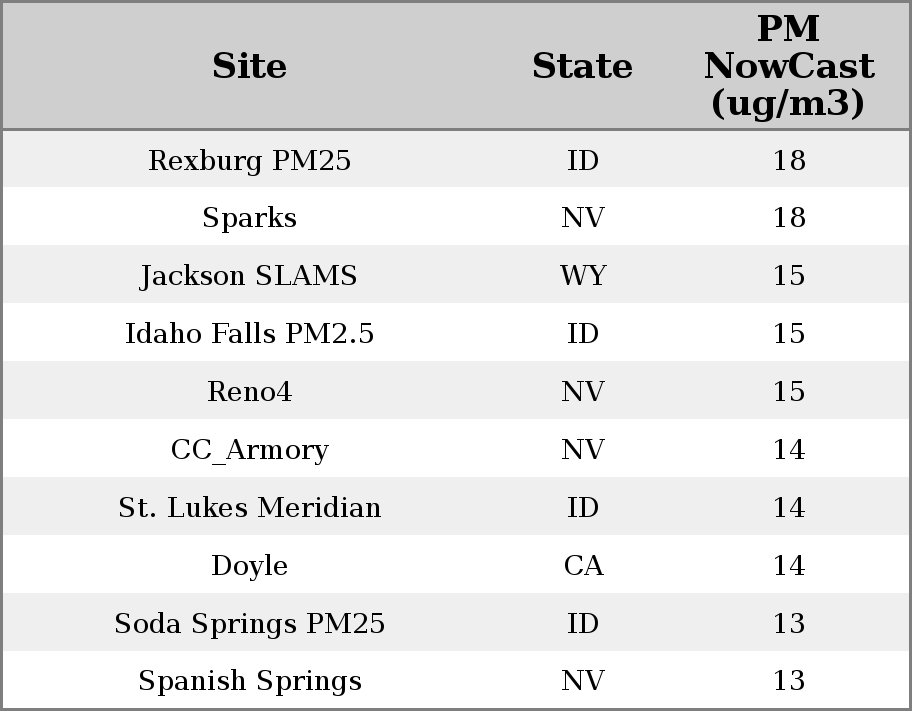
Task: Select the Sparks site cell
Action: click(x=250, y=218)
